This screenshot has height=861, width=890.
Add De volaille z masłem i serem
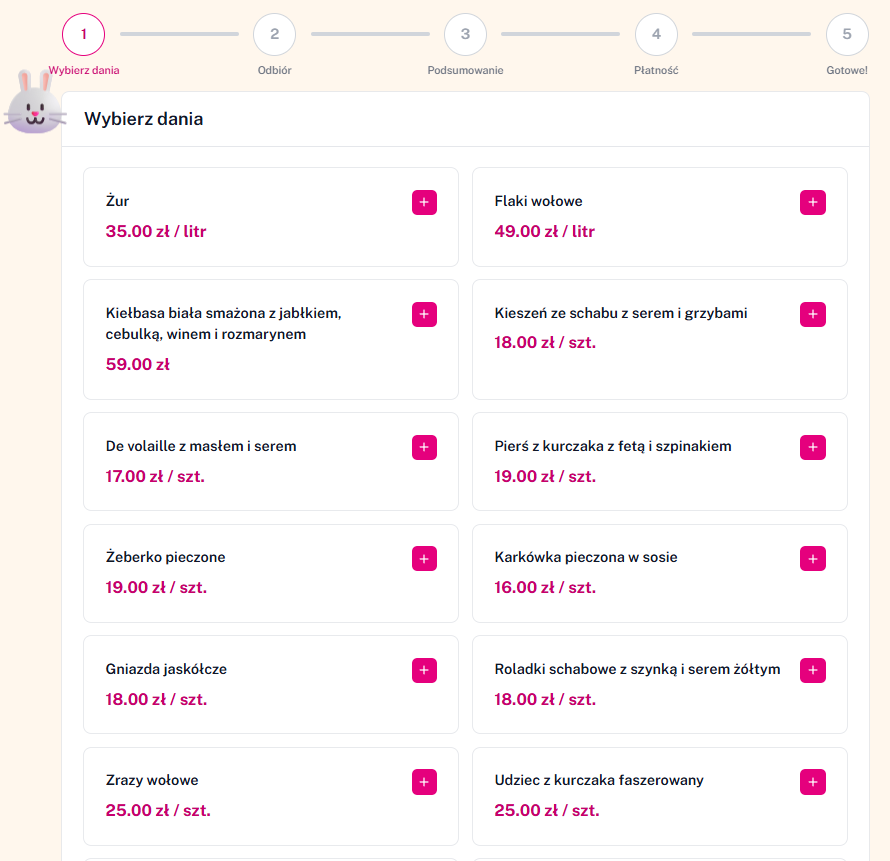click(x=424, y=448)
